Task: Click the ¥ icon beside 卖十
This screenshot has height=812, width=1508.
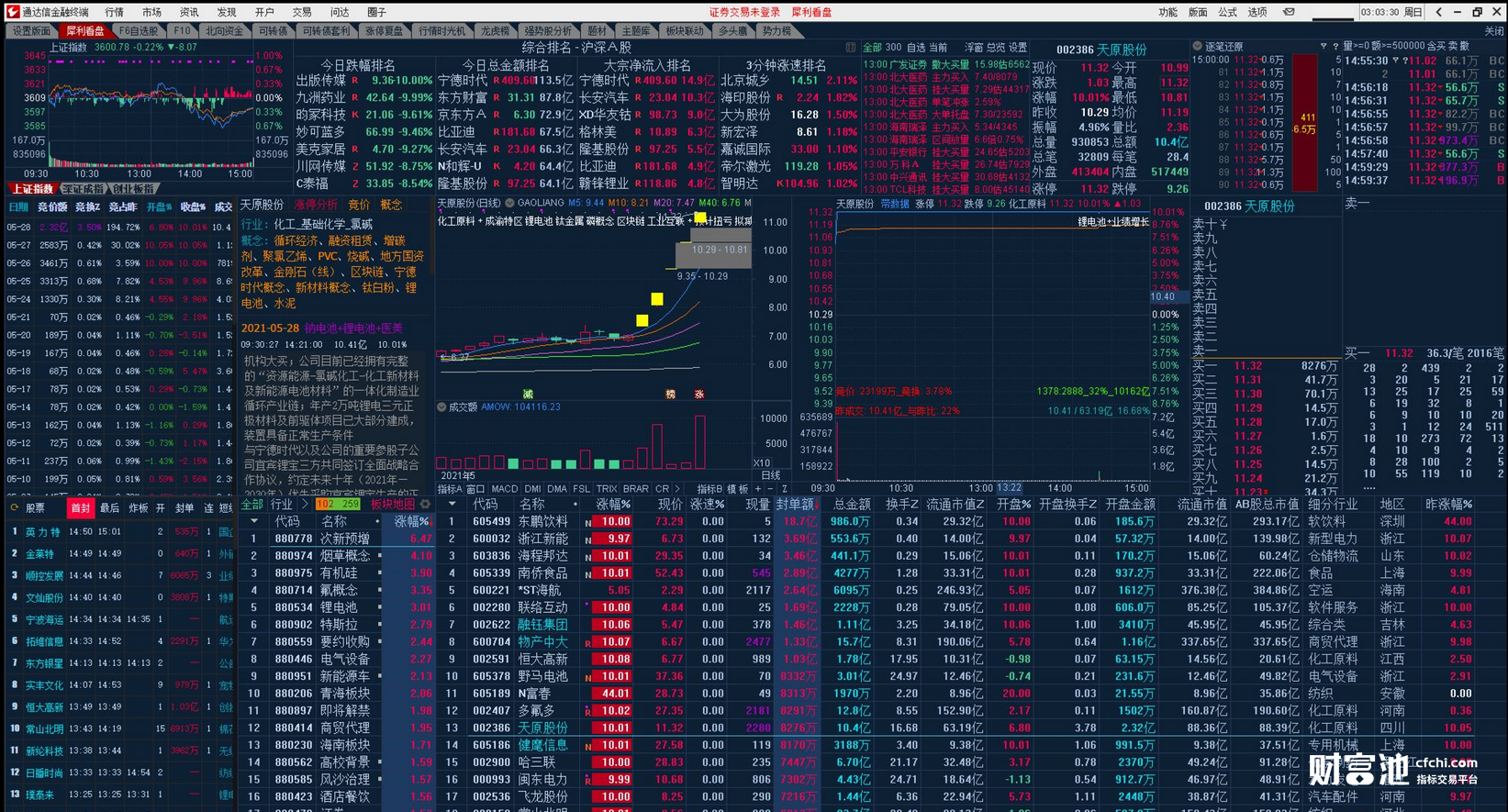Action: tap(1223, 224)
